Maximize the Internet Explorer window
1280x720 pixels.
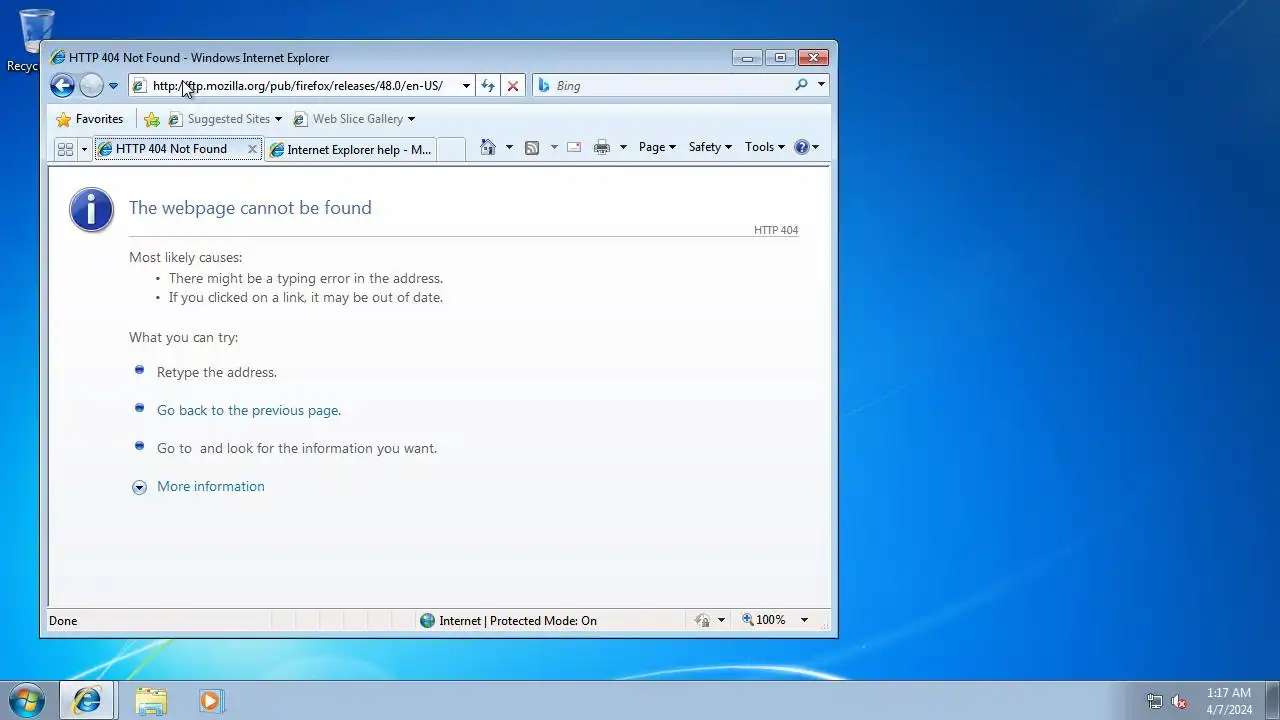point(780,58)
